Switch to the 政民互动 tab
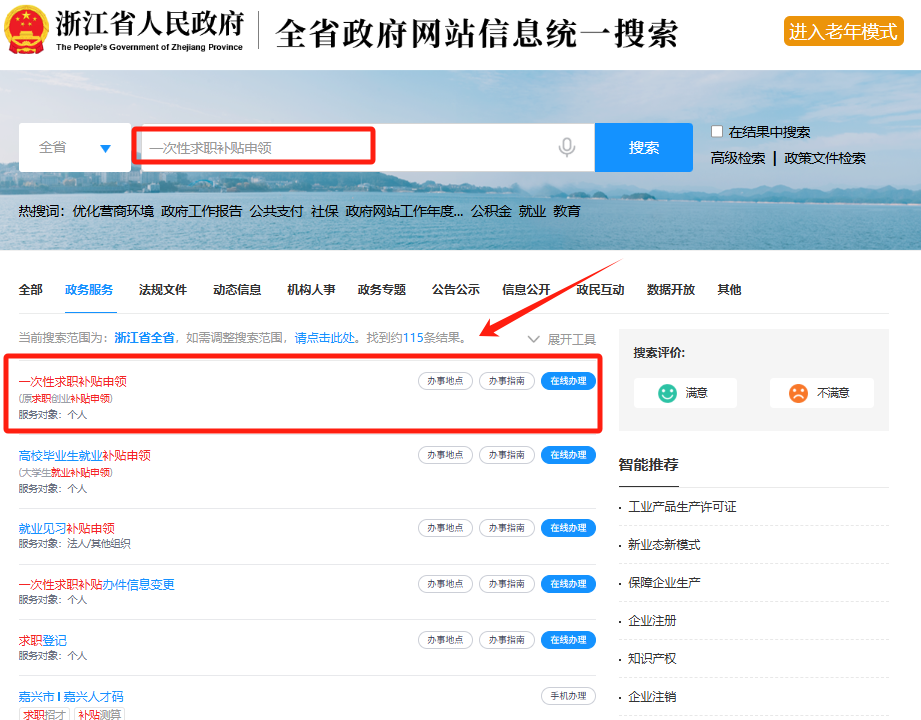The image size is (921, 720). click(x=600, y=290)
